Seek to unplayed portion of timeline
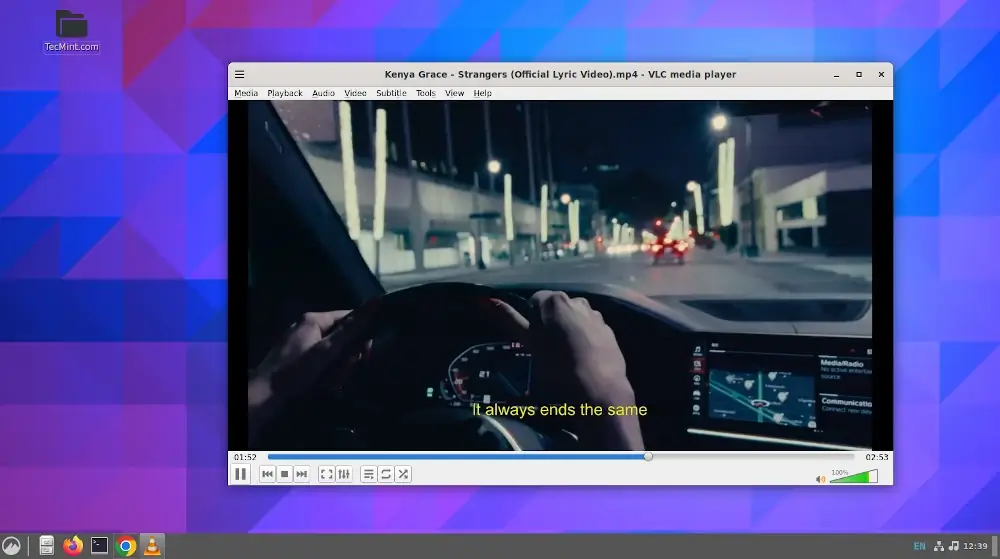1000x559 pixels. [x=753, y=456]
